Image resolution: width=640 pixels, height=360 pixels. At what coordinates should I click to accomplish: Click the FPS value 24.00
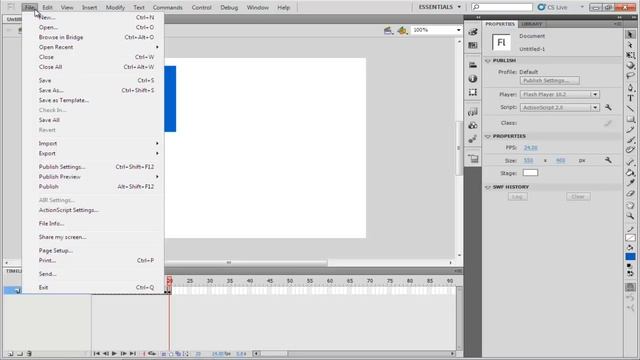point(530,148)
